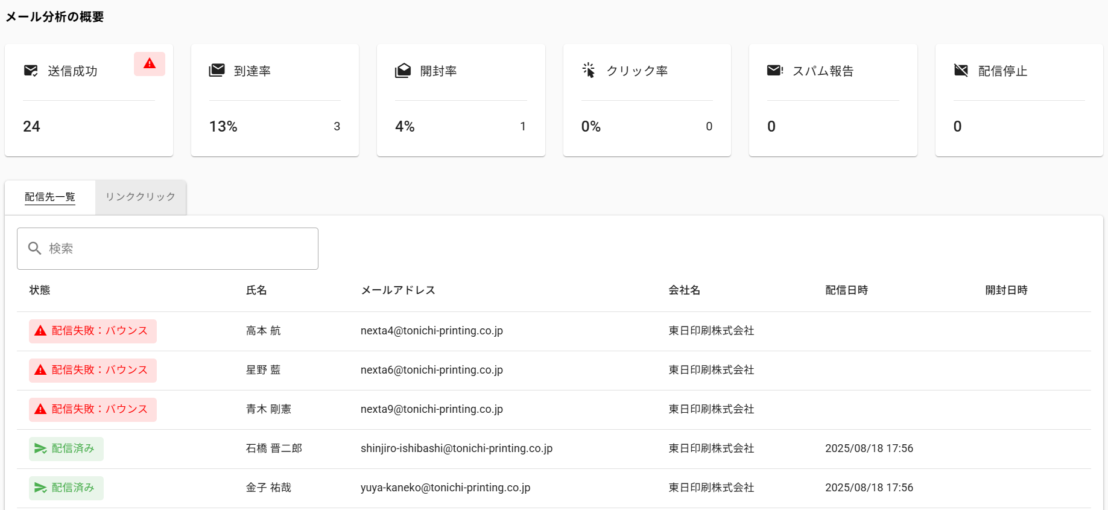1108x510 pixels.
Task: Click email yuya-kaneko@tonichi-printing.co.jp
Action: (x=445, y=488)
